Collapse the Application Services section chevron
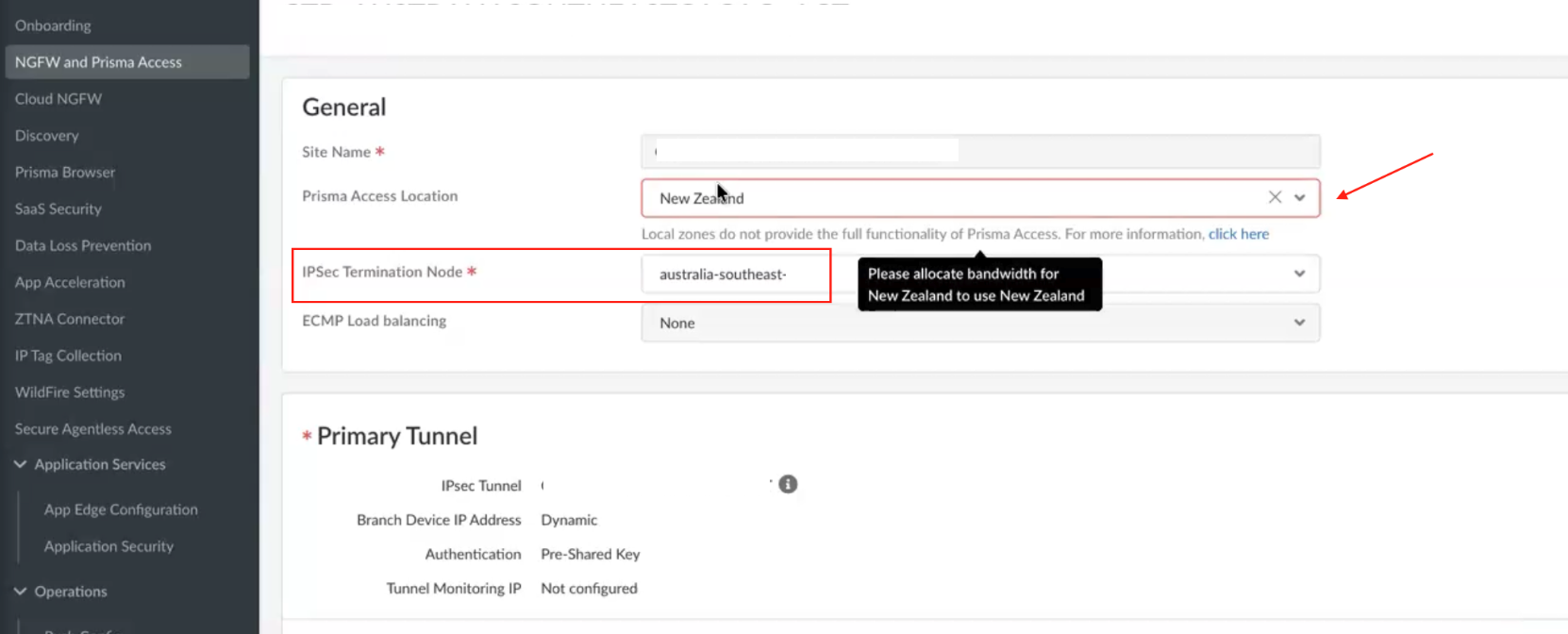This screenshot has width=1568, height=634. point(20,464)
